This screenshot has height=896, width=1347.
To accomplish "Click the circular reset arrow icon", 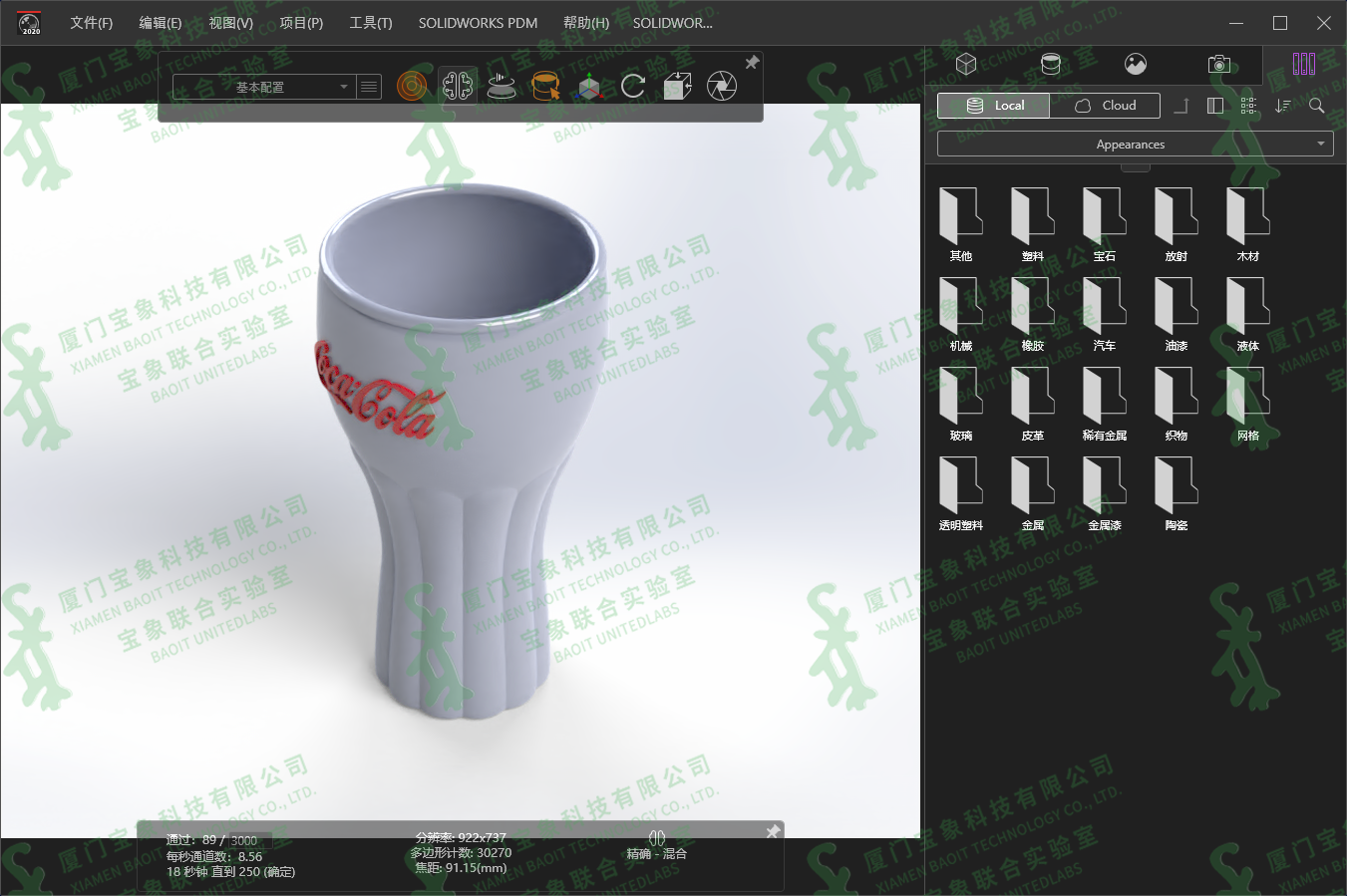I will pos(633,87).
